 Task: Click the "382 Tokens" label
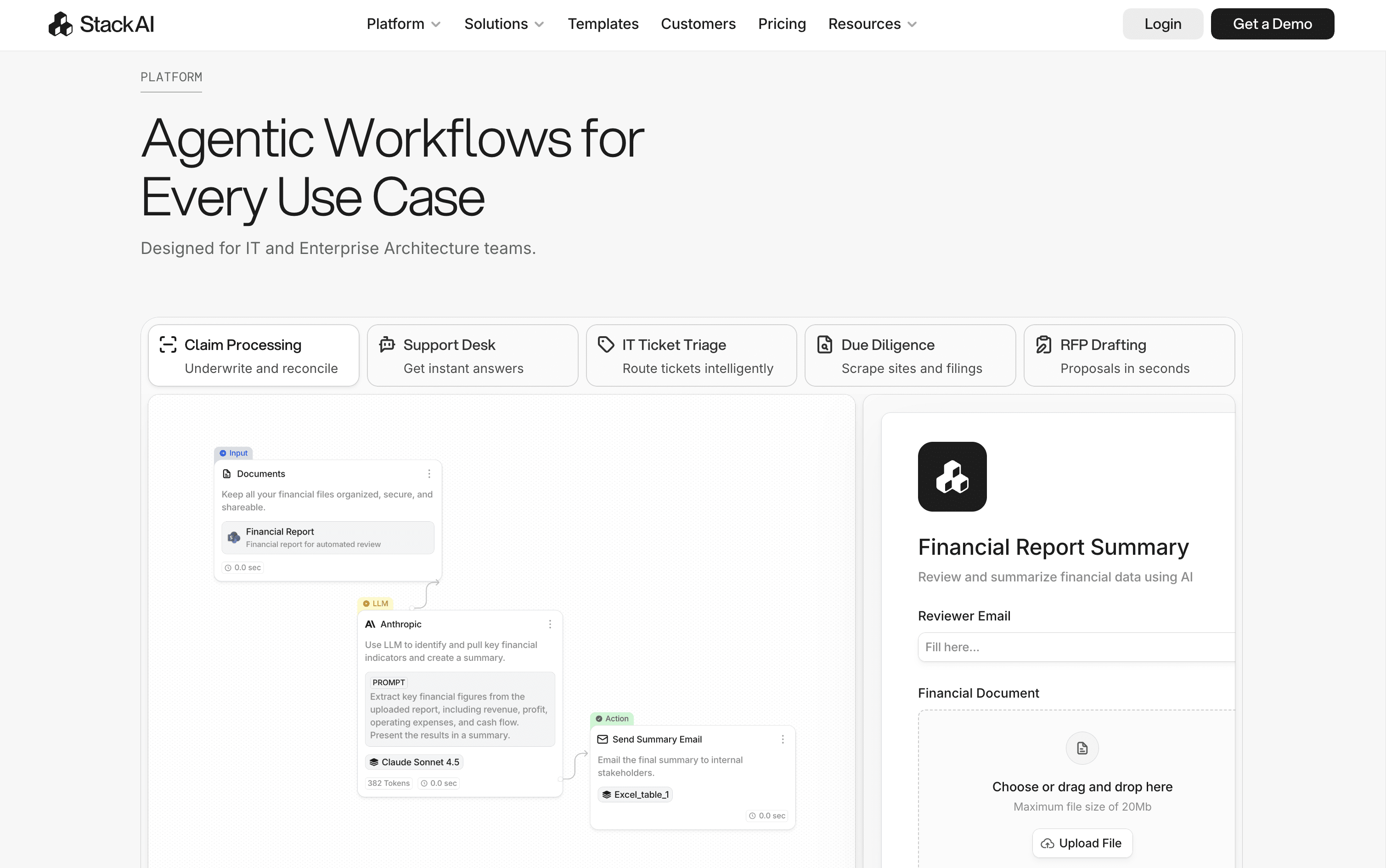pos(389,783)
